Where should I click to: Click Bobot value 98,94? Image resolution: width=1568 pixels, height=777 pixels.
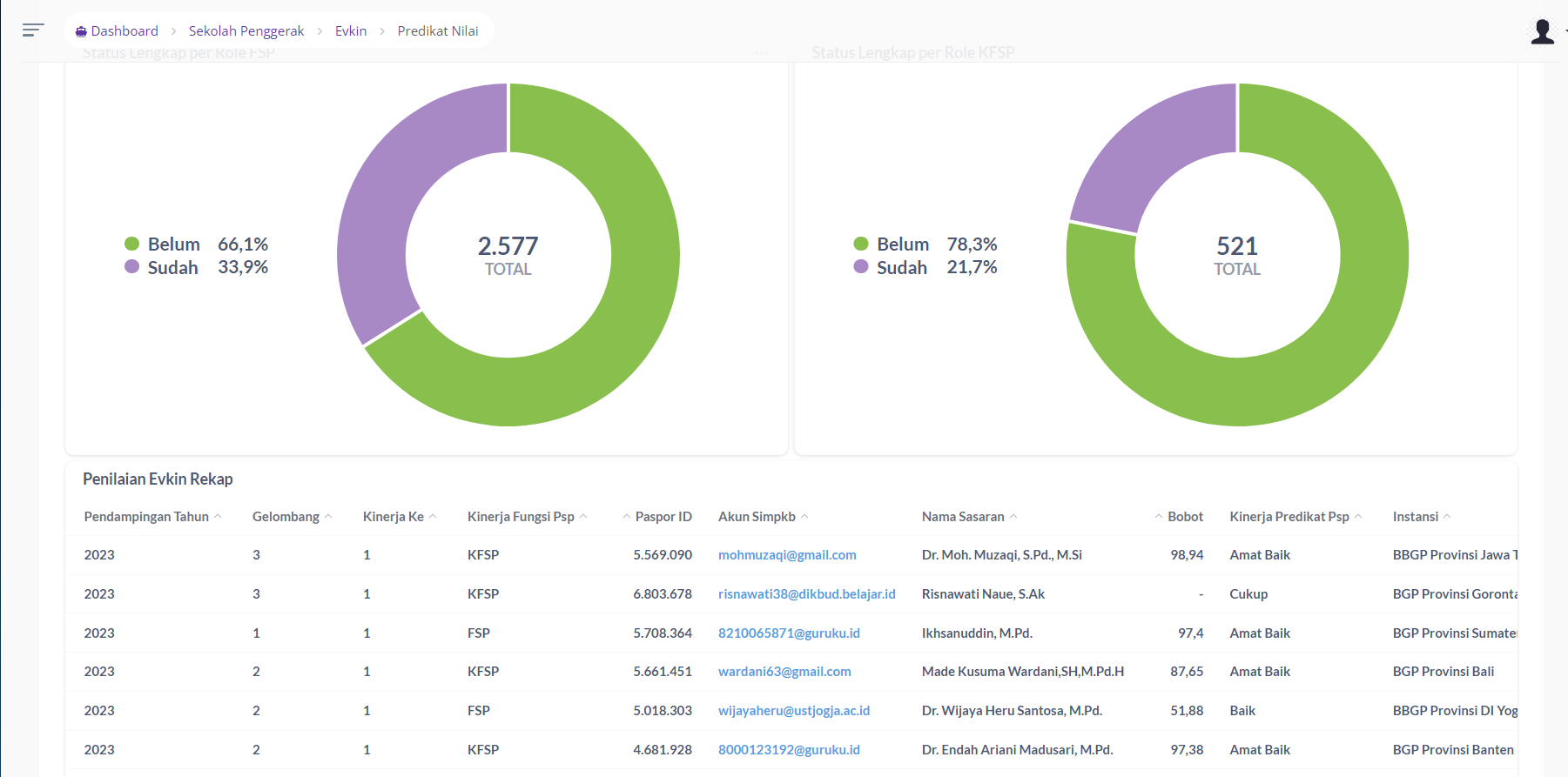click(1187, 555)
